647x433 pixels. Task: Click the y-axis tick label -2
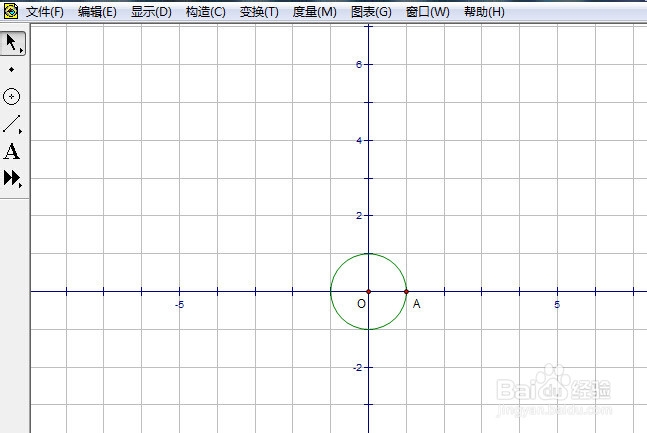pyautogui.click(x=357, y=367)
